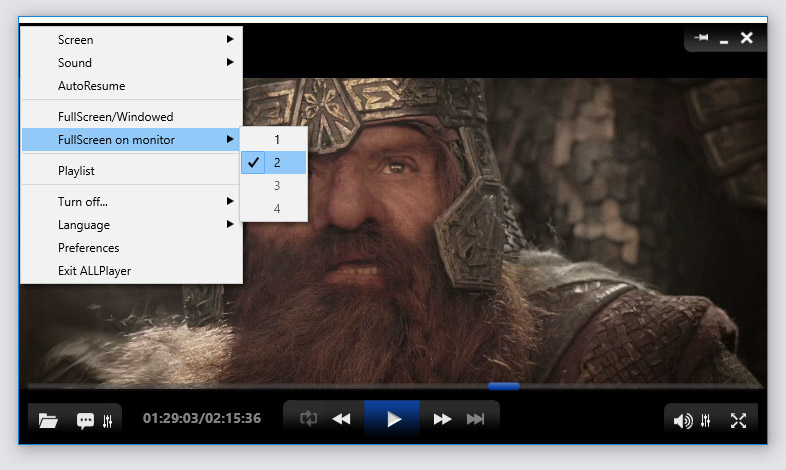Open the audio equalizer sliders icon
The height and width of the screenshot is (470, 786).
coord(706,421)
